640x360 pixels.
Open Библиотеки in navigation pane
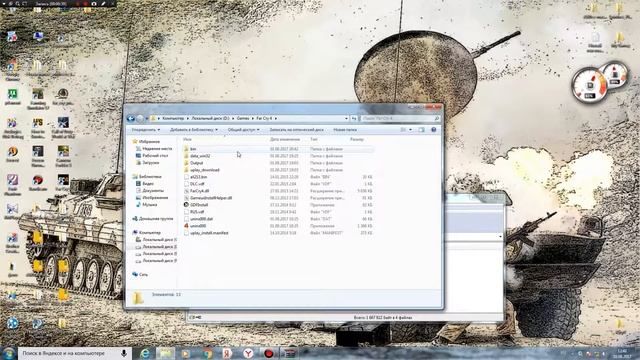pyautogui.click(x=150, y=177)
